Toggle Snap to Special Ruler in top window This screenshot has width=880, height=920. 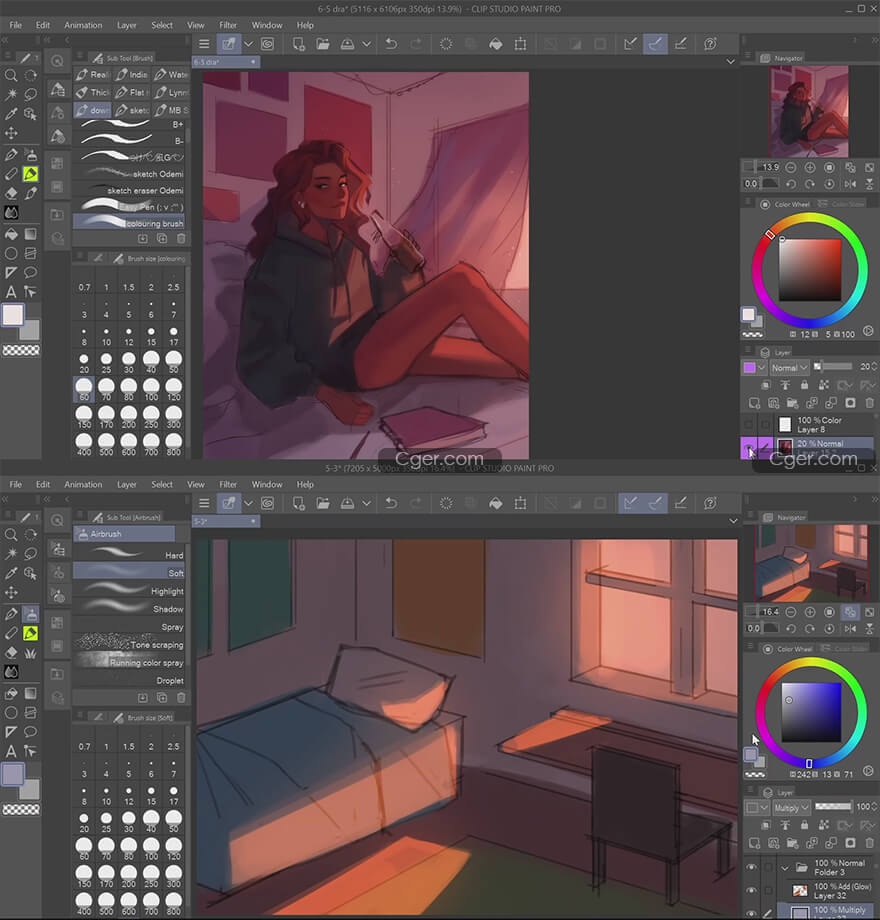[655, 44]
